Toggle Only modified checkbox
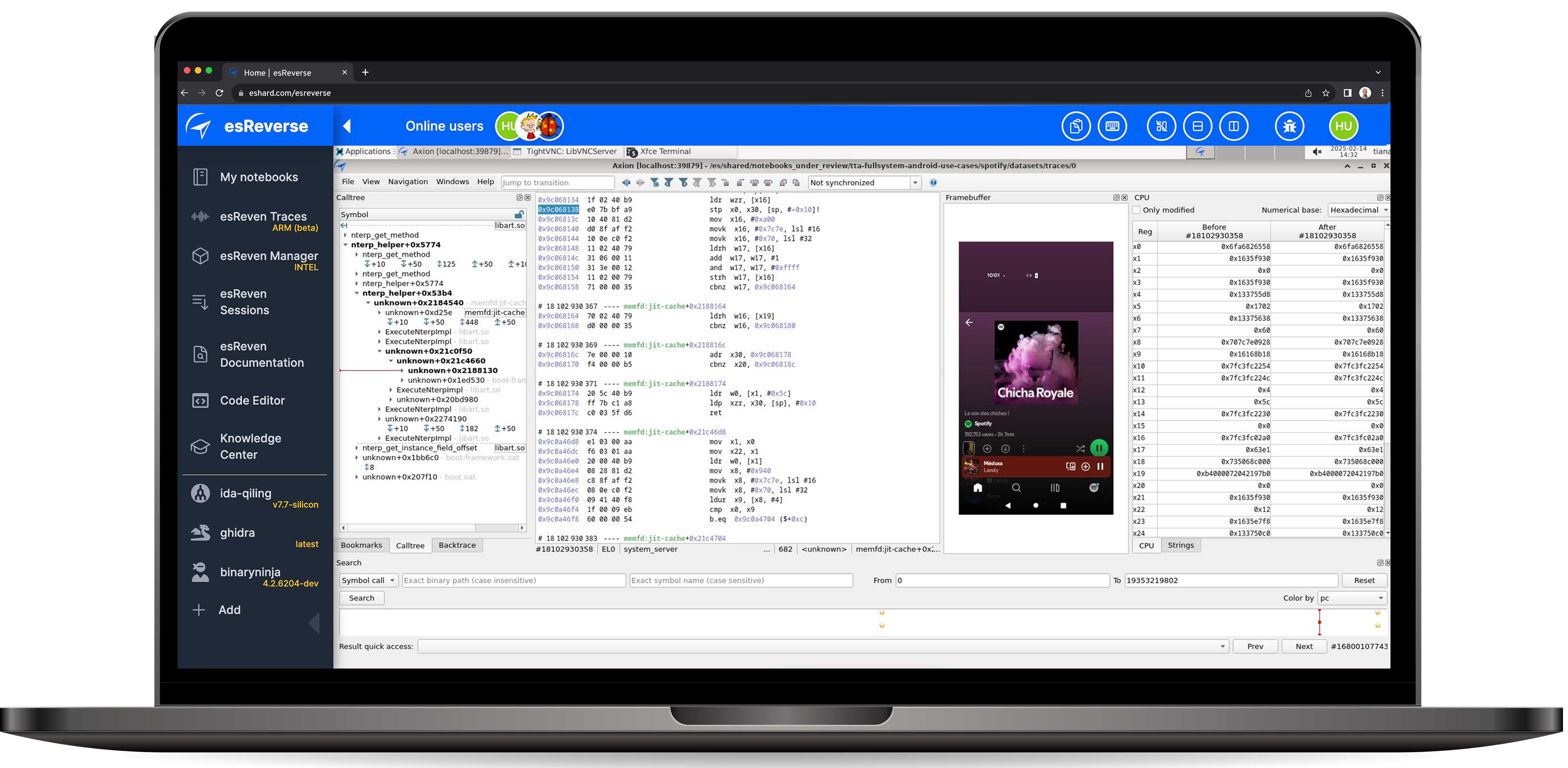Image resolution: width=1568 pixels, height=768 pixels. click(1136, 210)
